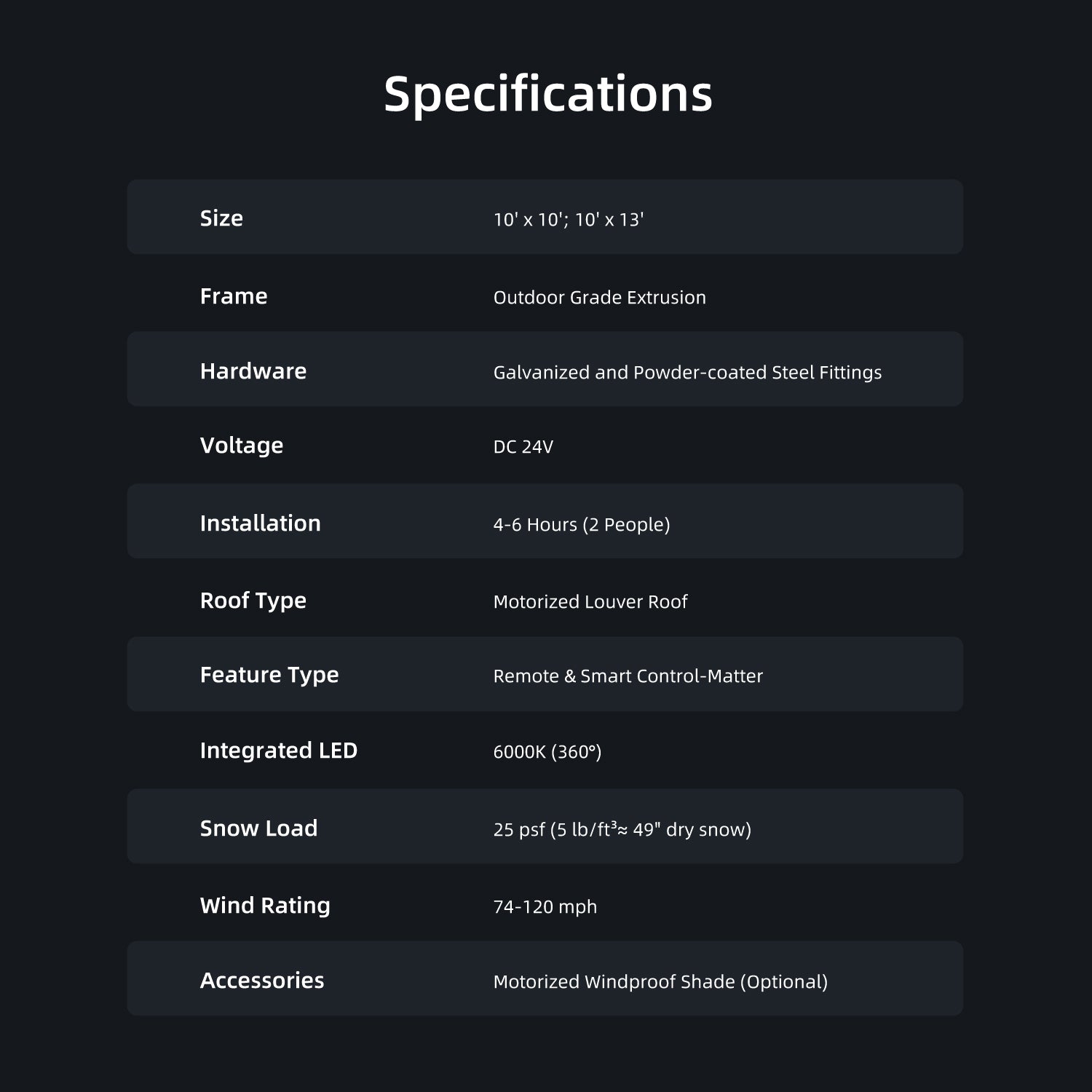Screen dimensions: 1092x1092
Task: Select the DC 24V value
Action: [523, 447]
